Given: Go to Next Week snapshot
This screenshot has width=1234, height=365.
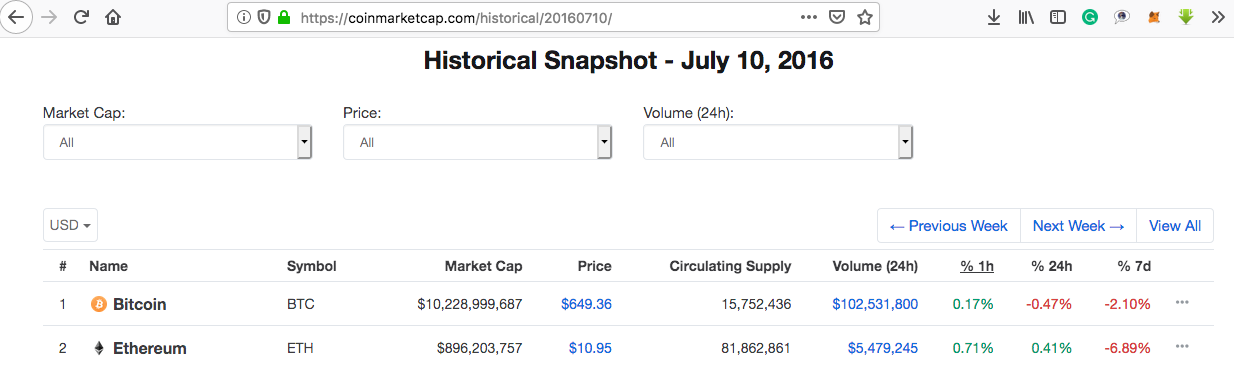Looking at the screenshot, I should tap(1078, 225).
